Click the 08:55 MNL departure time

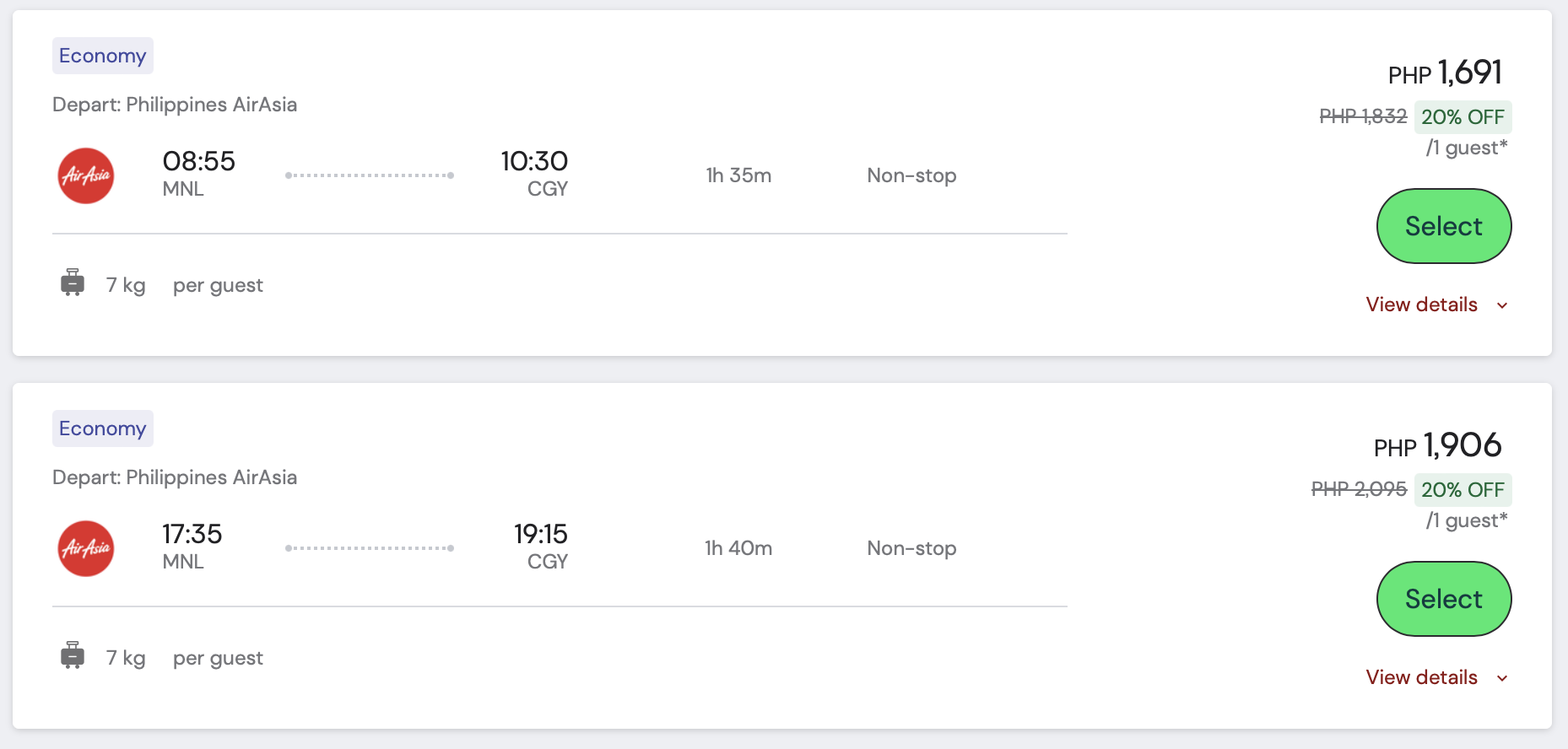click(199, 161)
